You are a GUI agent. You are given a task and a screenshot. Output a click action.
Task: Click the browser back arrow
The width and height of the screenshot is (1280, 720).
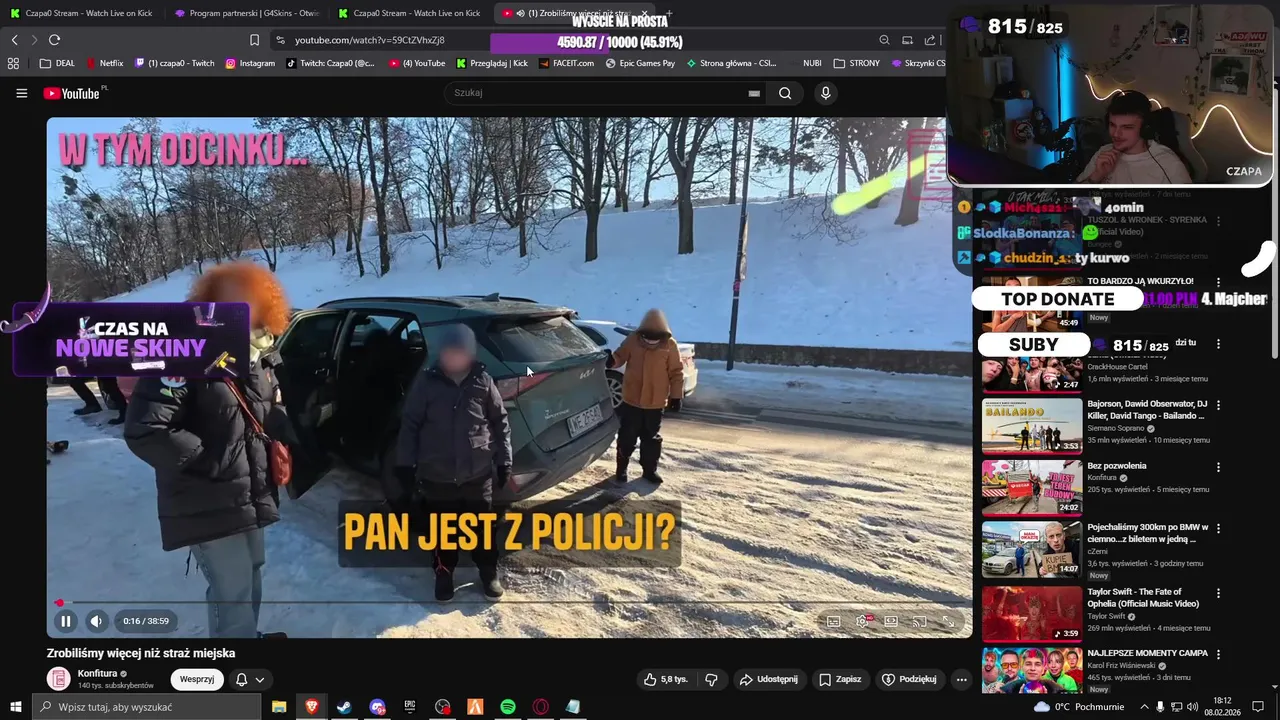[x=14, y=40]
